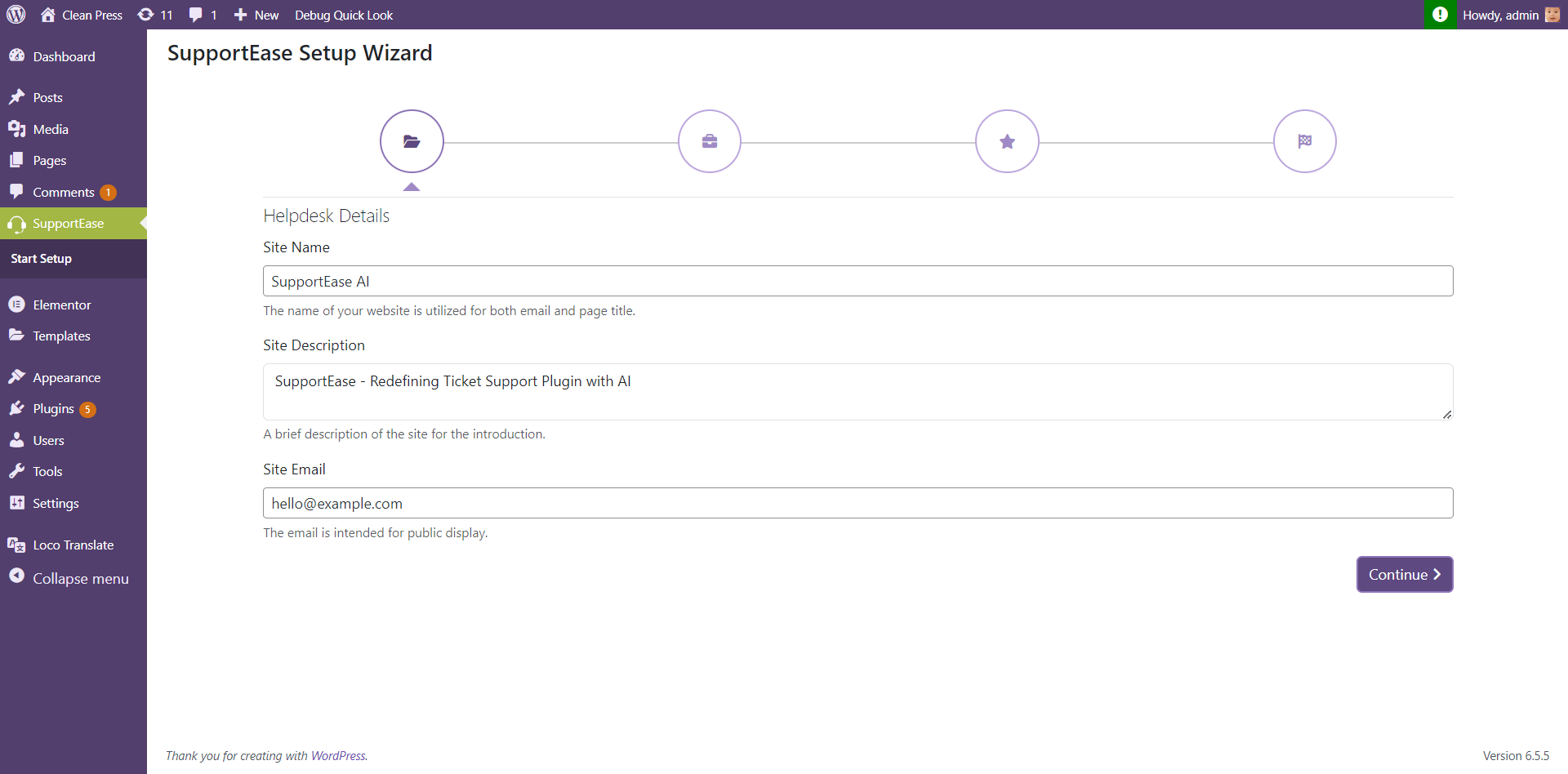Open Settings menu
This screenshot has width=1568, height=774.
click(73, 503)
